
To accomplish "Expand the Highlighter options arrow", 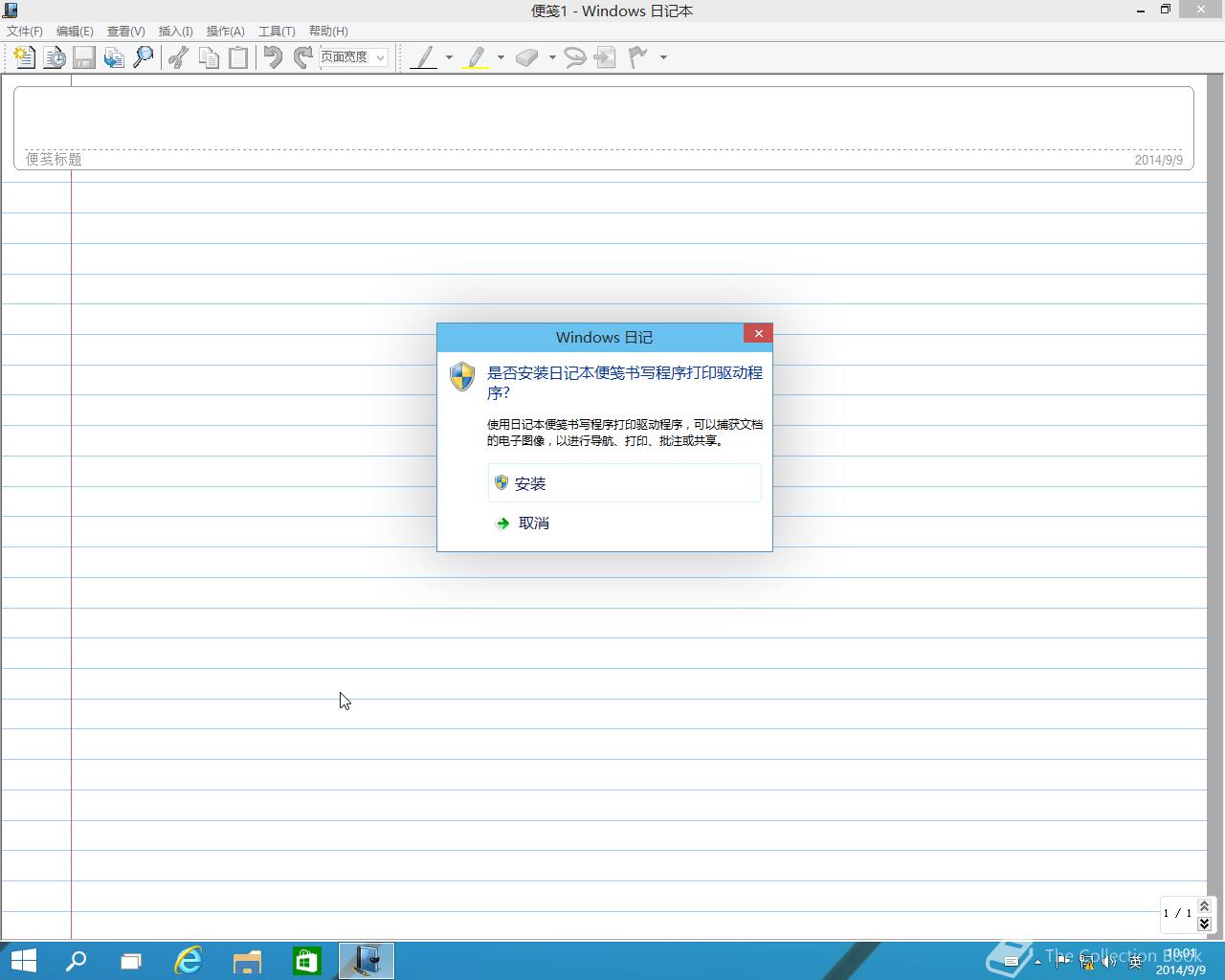I will click(x=501, y=57).
